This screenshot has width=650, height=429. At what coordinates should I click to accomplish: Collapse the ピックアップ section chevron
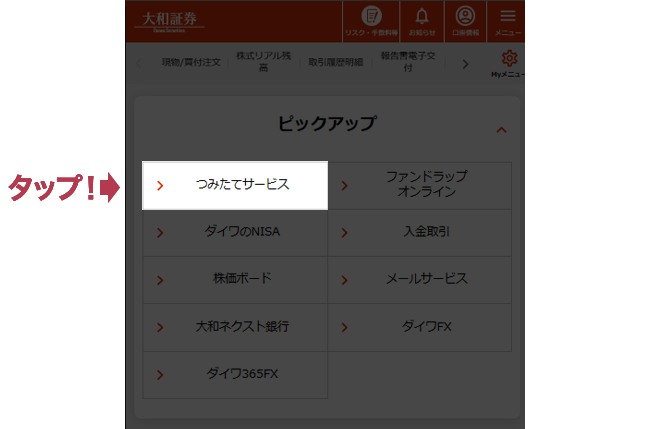pyautogui.click(x=502, y=129)
